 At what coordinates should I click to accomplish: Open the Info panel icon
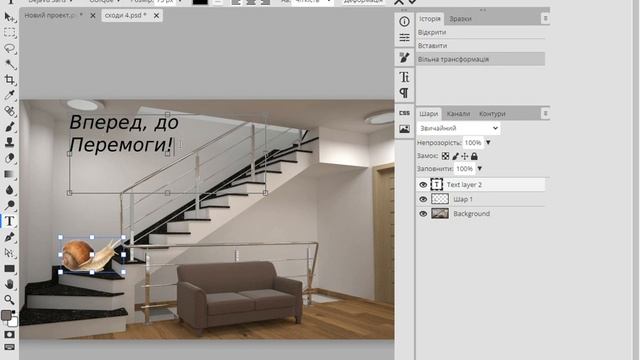pos(404,22)
